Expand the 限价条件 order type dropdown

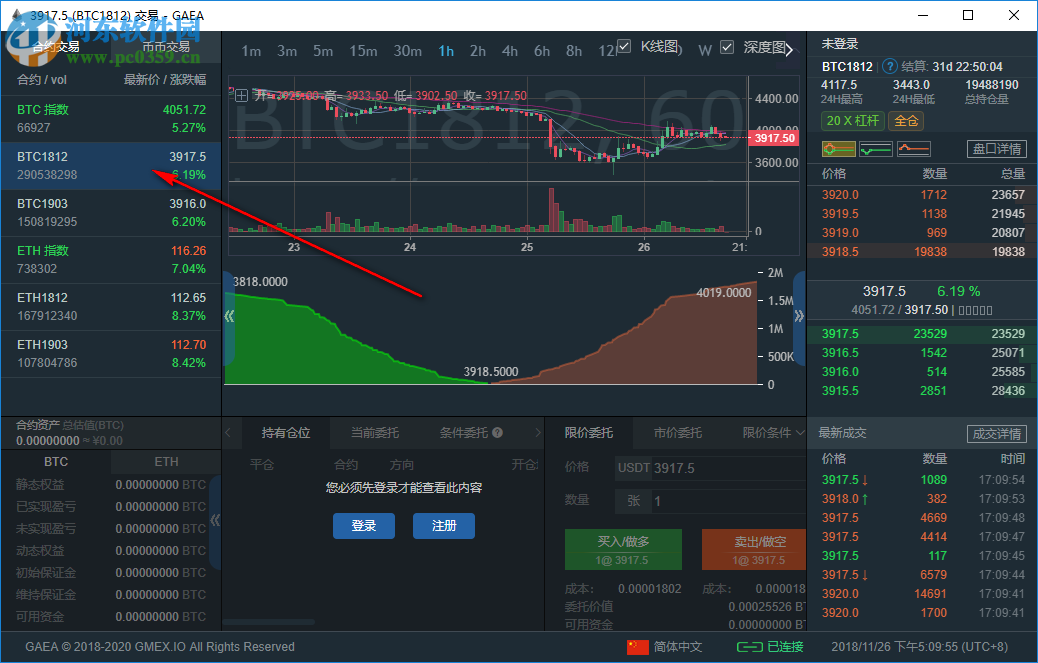pyautogui.click(x=773, y=433)
